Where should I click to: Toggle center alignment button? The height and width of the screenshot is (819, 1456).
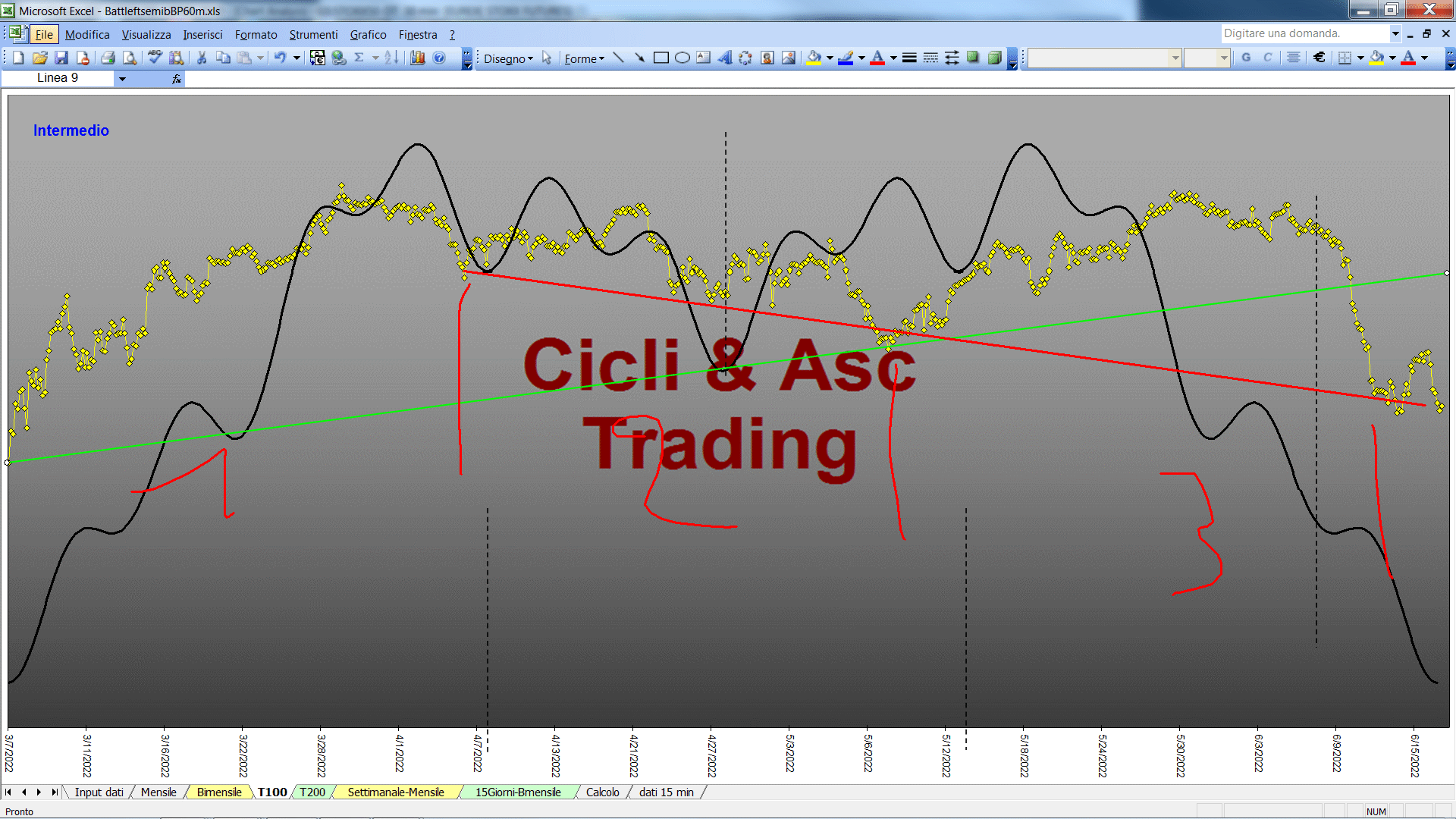tap(1294, 58)
